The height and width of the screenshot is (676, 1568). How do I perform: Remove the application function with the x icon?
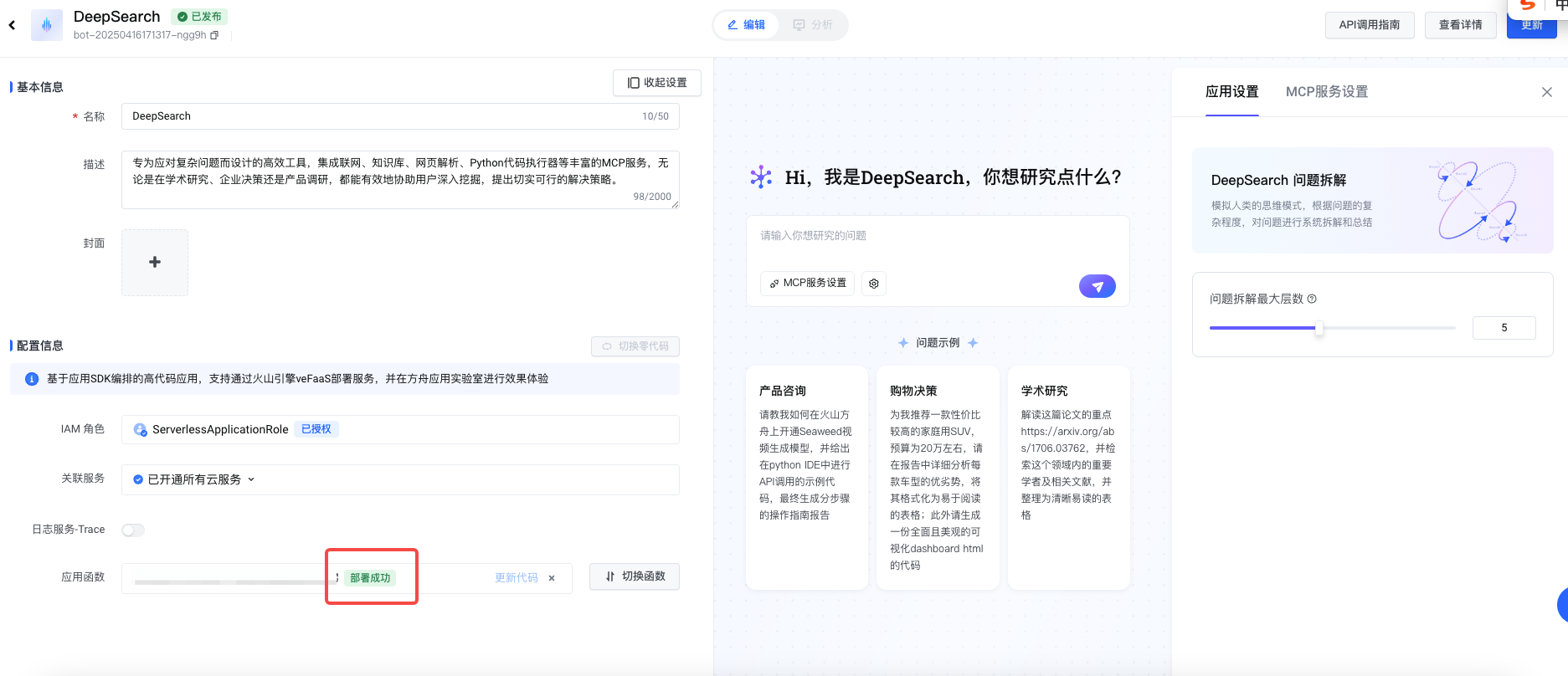552,578
